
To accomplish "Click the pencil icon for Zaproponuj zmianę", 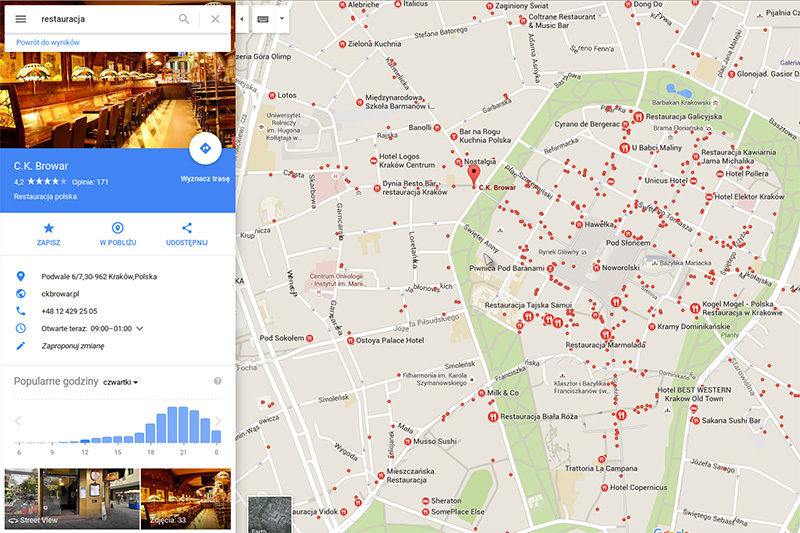I will point(20,346).
